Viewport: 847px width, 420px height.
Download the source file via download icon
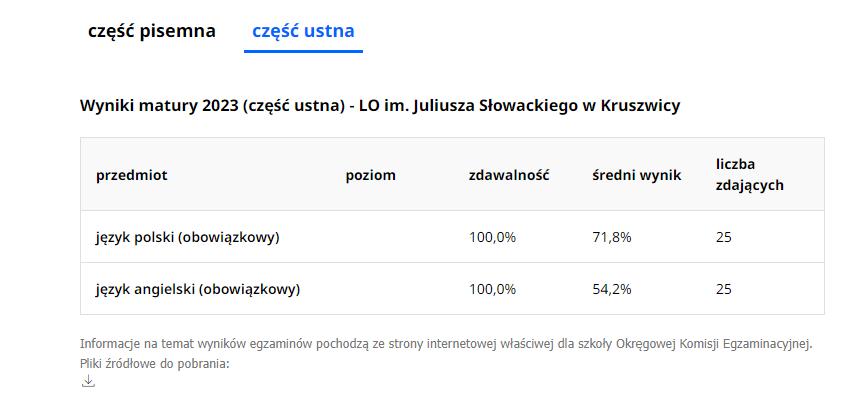coord(88,381)
